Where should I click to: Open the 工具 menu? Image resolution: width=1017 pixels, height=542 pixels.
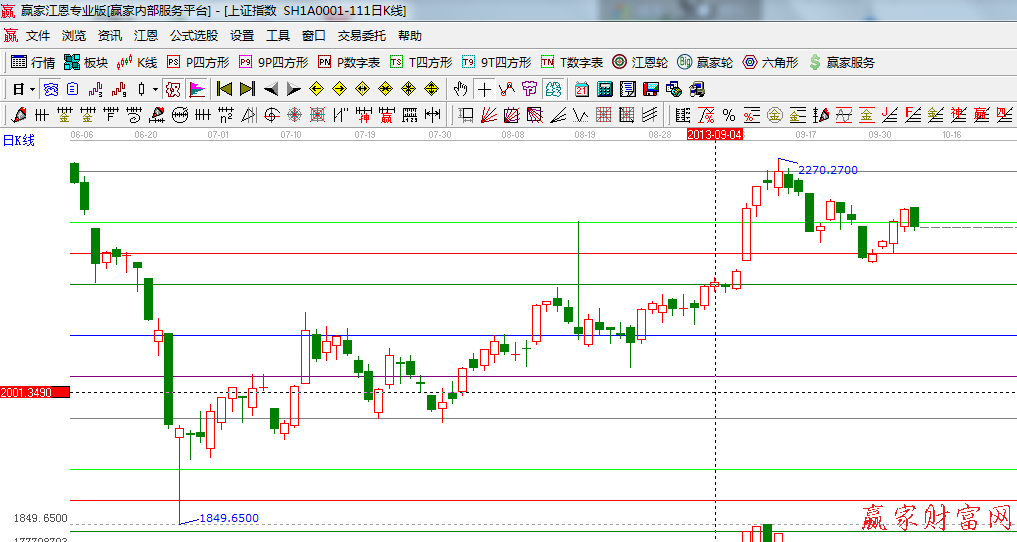point(278,36)
